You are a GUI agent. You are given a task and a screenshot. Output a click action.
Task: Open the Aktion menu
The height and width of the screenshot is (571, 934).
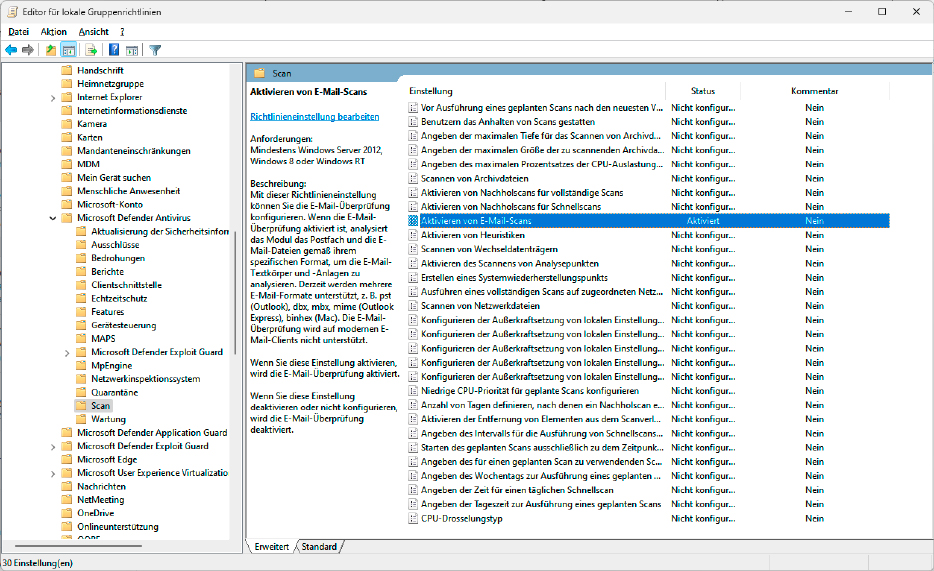pyautogui.click(x=54, y=32)
